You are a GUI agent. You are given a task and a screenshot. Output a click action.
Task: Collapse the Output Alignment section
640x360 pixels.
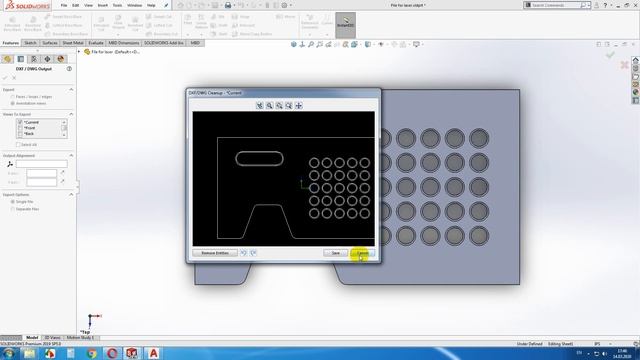click(71, 156)
